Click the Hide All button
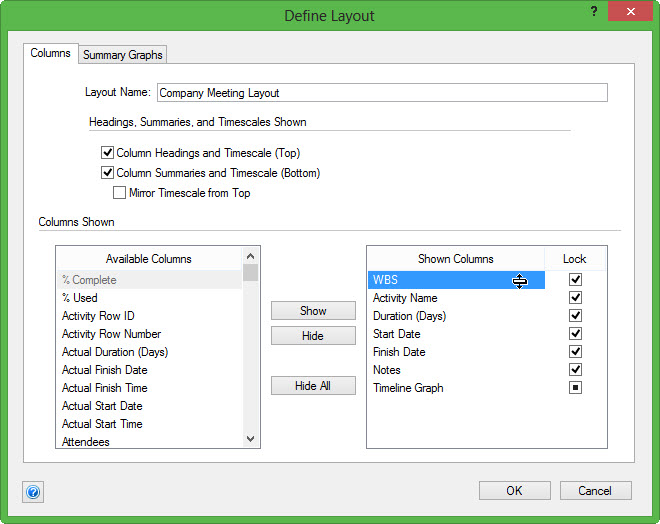The width and height of the screenshot is (660, 524). (x=313, y=386)
